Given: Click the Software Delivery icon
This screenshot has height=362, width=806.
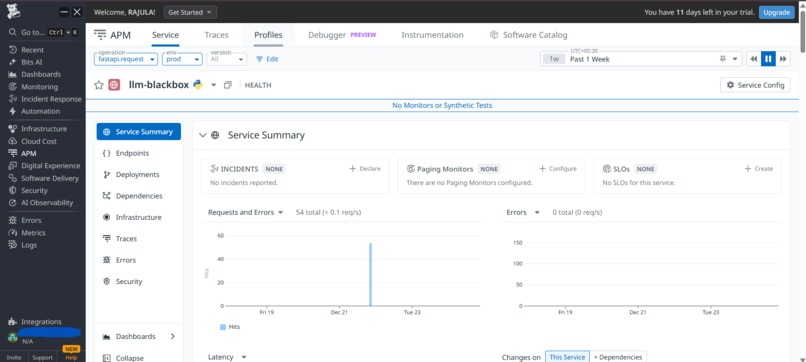Looking at the screenshot, I should pos(12,178).
